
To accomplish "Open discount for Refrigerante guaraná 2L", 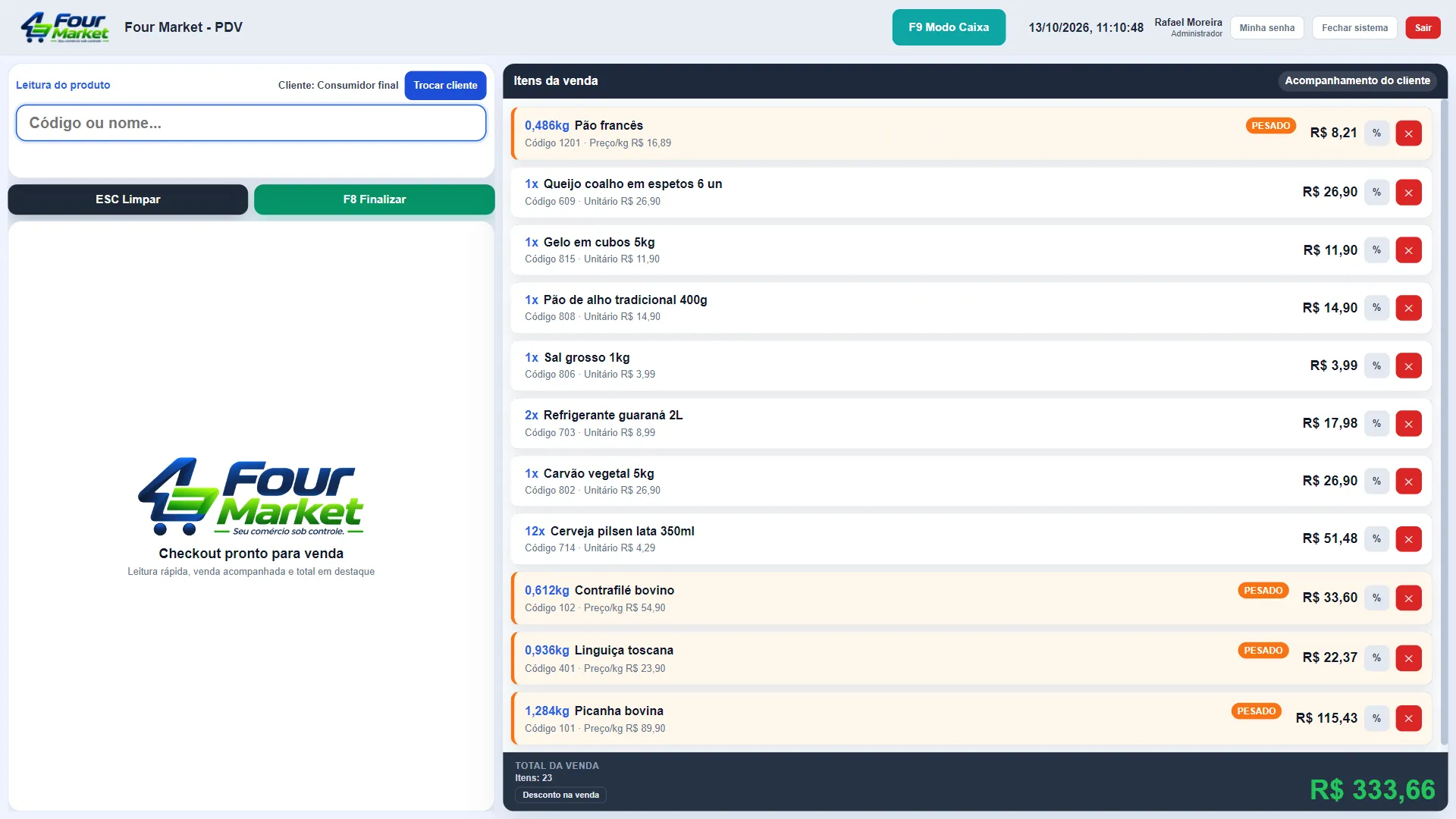I will pos(1376,423).
